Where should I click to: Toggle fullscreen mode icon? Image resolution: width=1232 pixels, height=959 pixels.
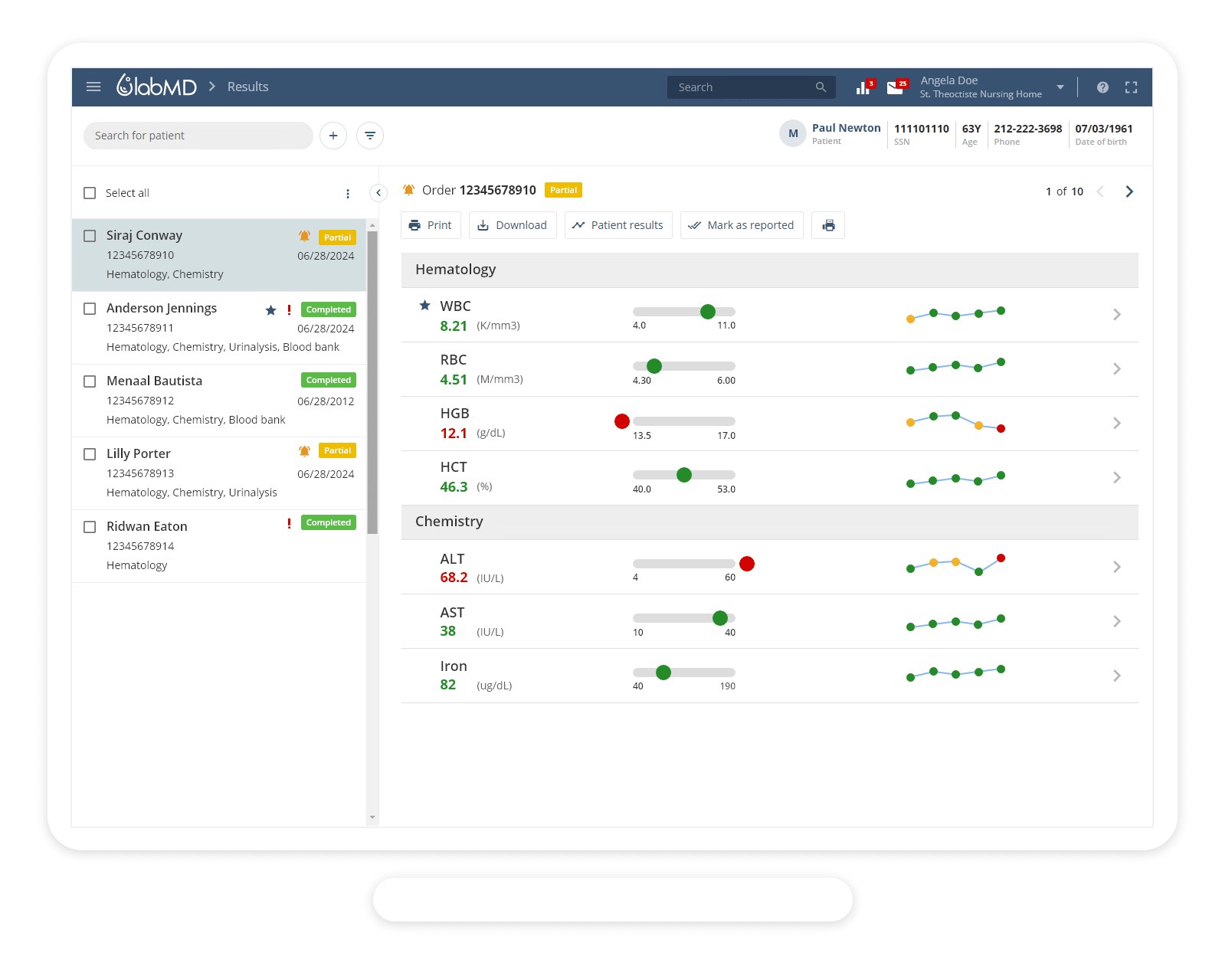click(1131, 87)
